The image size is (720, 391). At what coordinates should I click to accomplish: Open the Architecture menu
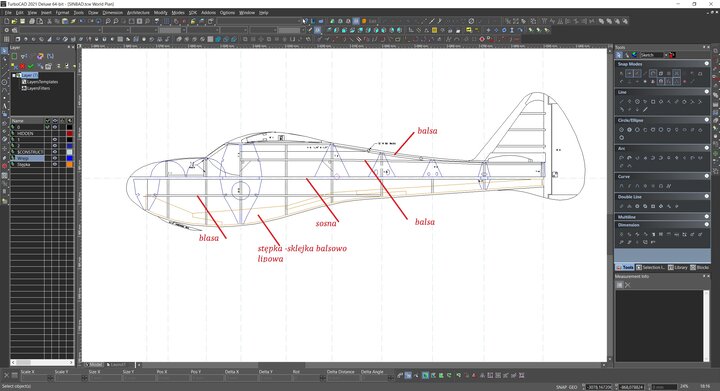[x=138, y=13]
